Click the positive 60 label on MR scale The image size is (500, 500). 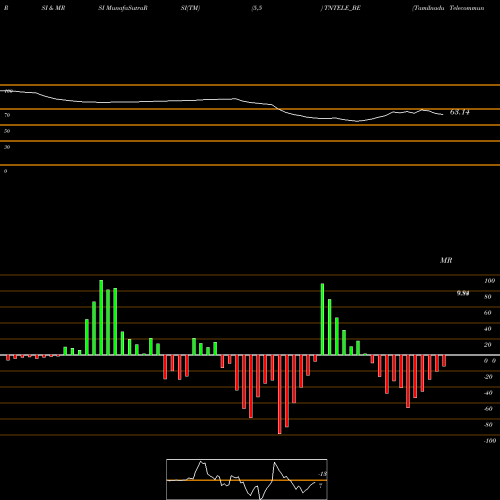(488, 313)
